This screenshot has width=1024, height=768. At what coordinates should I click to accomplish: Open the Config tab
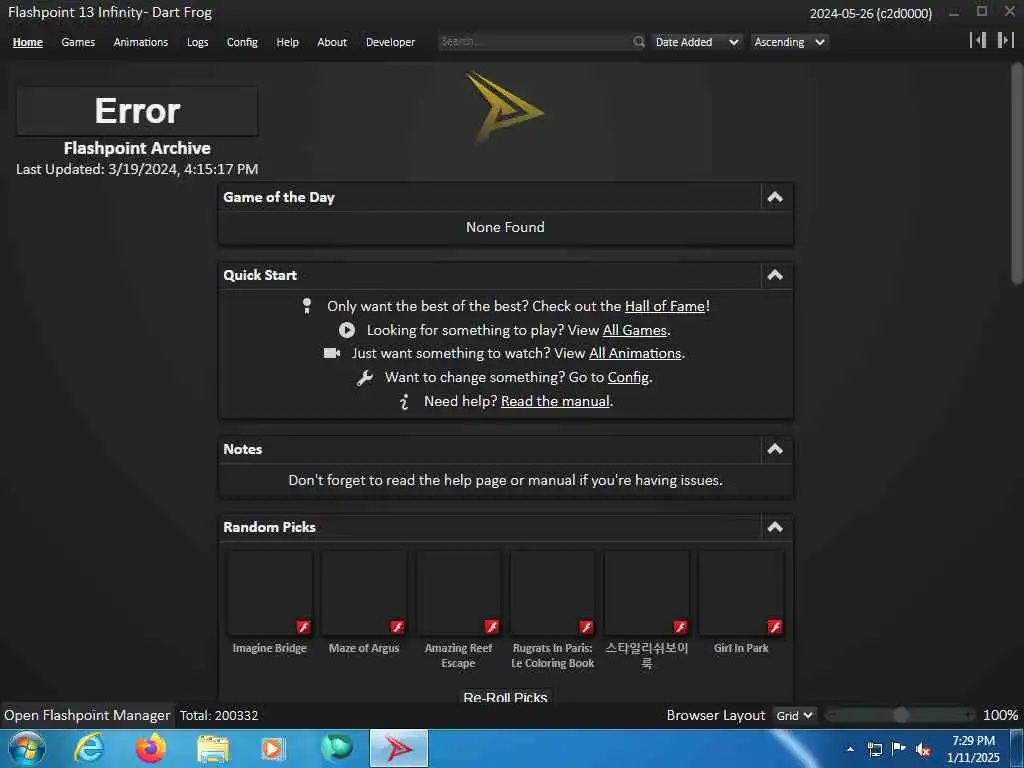[242, 42]
